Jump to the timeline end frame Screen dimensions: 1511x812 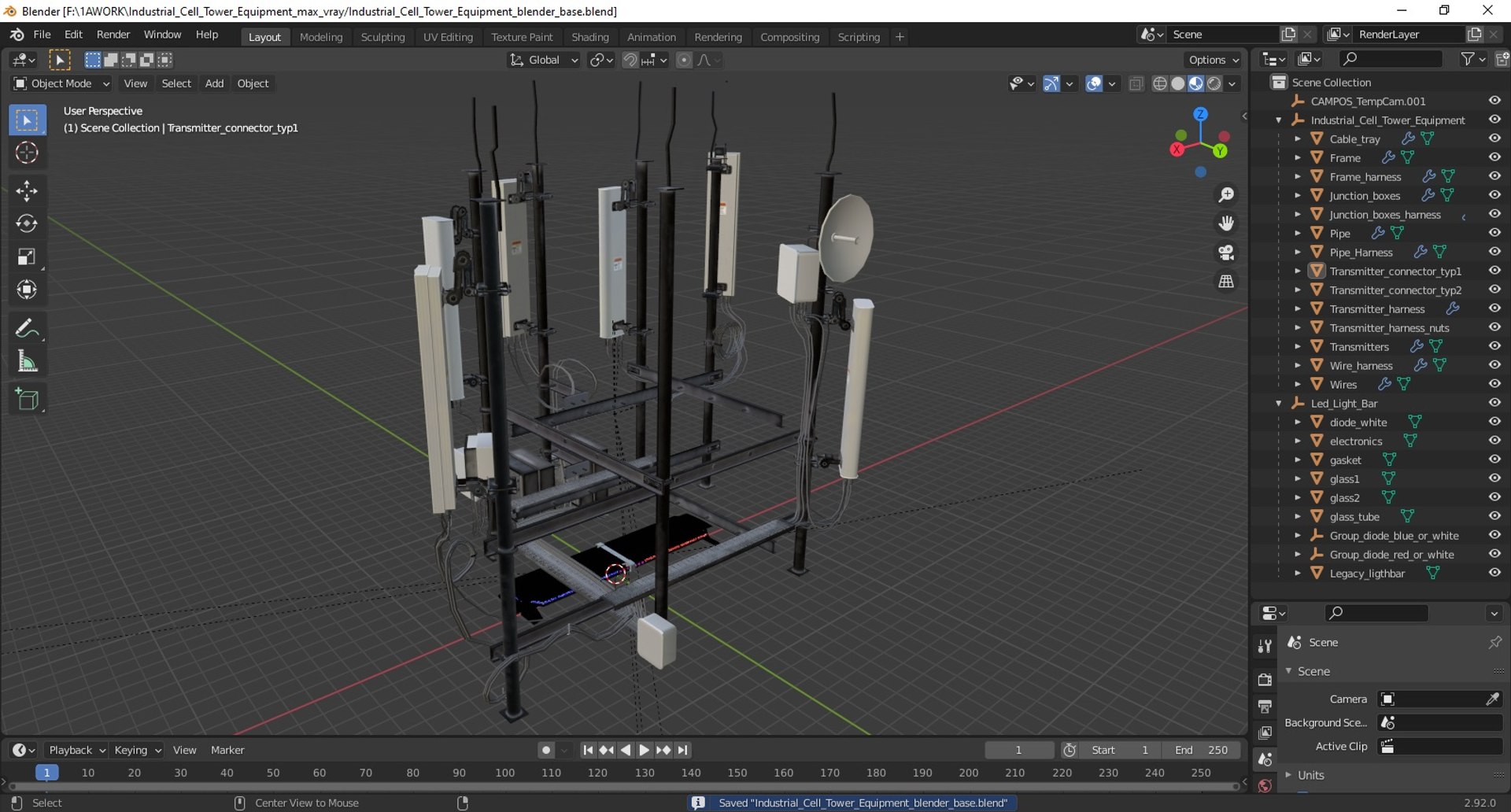pos(682,750)
